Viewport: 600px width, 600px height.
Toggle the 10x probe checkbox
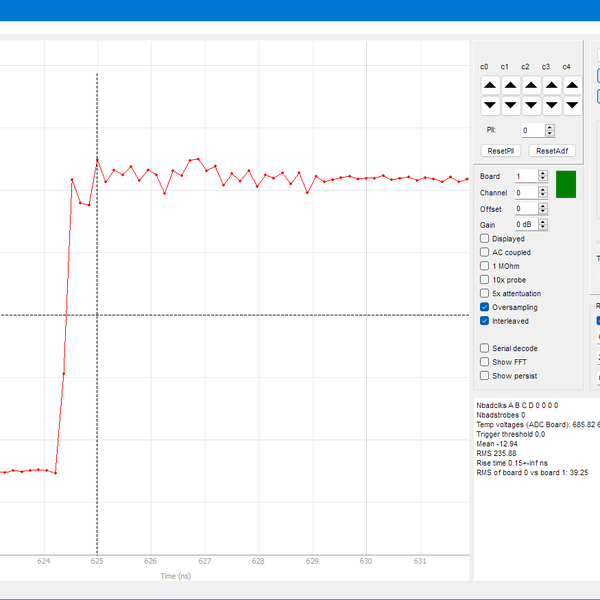pos(485,280)
